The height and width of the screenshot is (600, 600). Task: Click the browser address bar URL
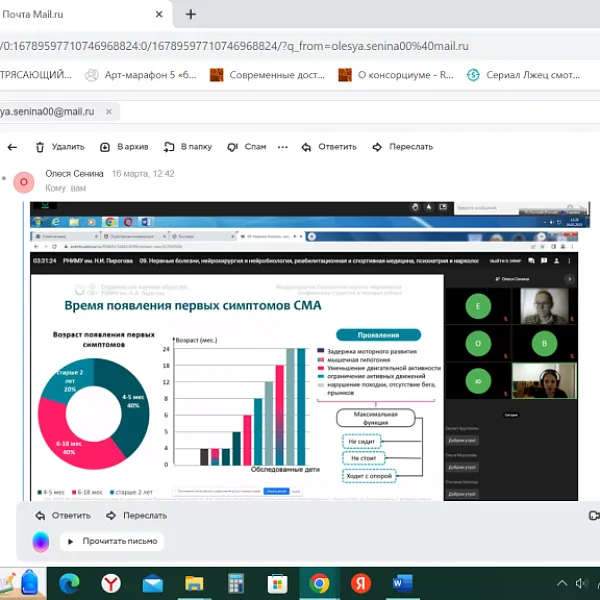(234, 46)
